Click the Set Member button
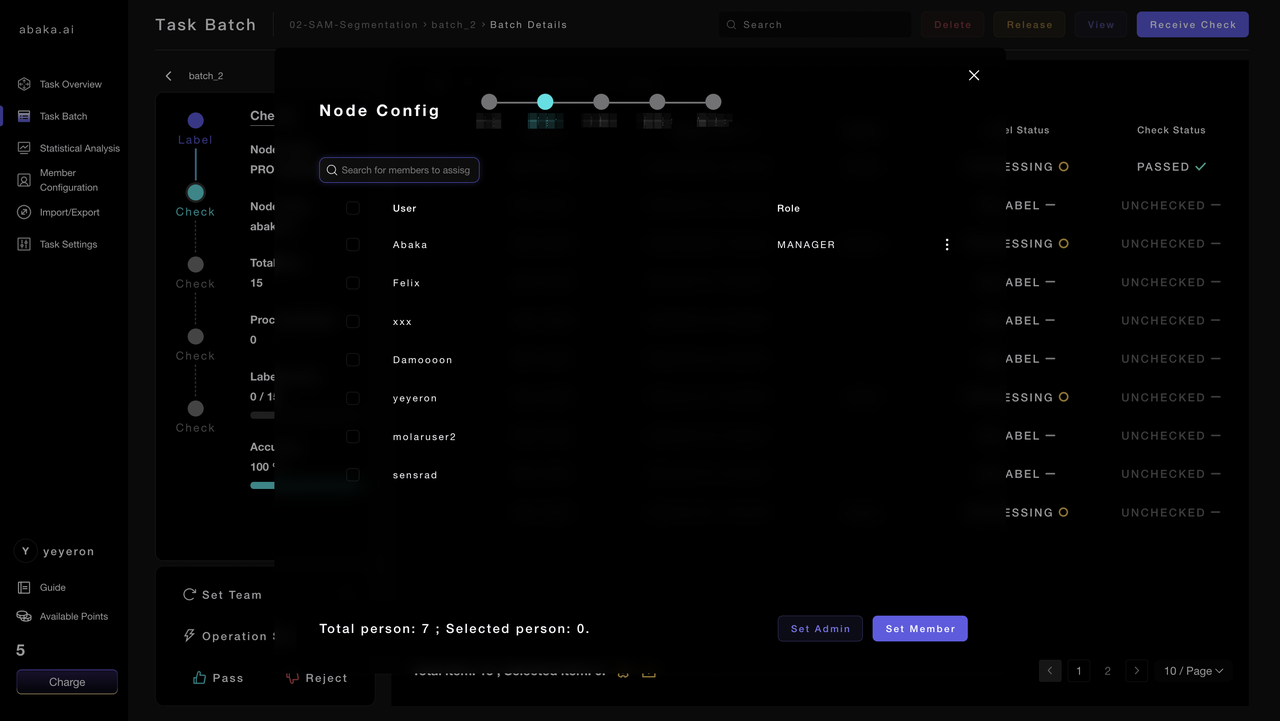 coord(919,628)
